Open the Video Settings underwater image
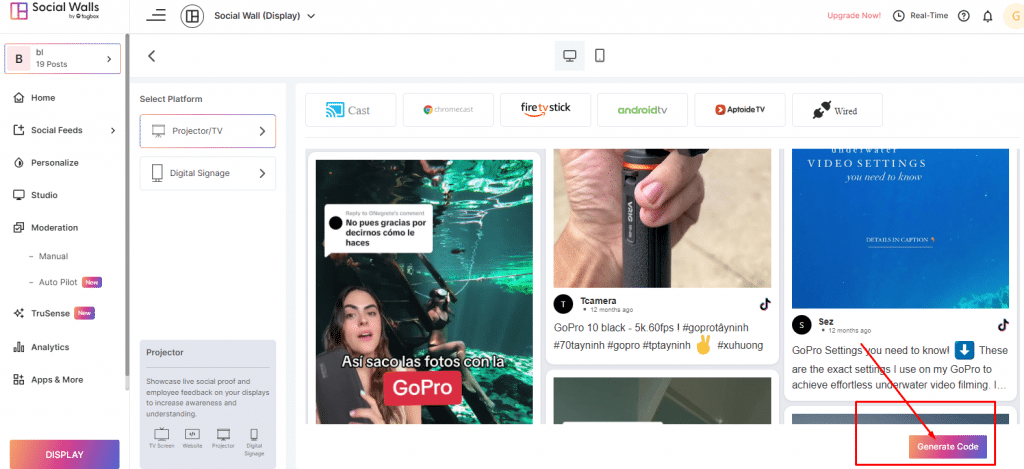 click(901, 229)
